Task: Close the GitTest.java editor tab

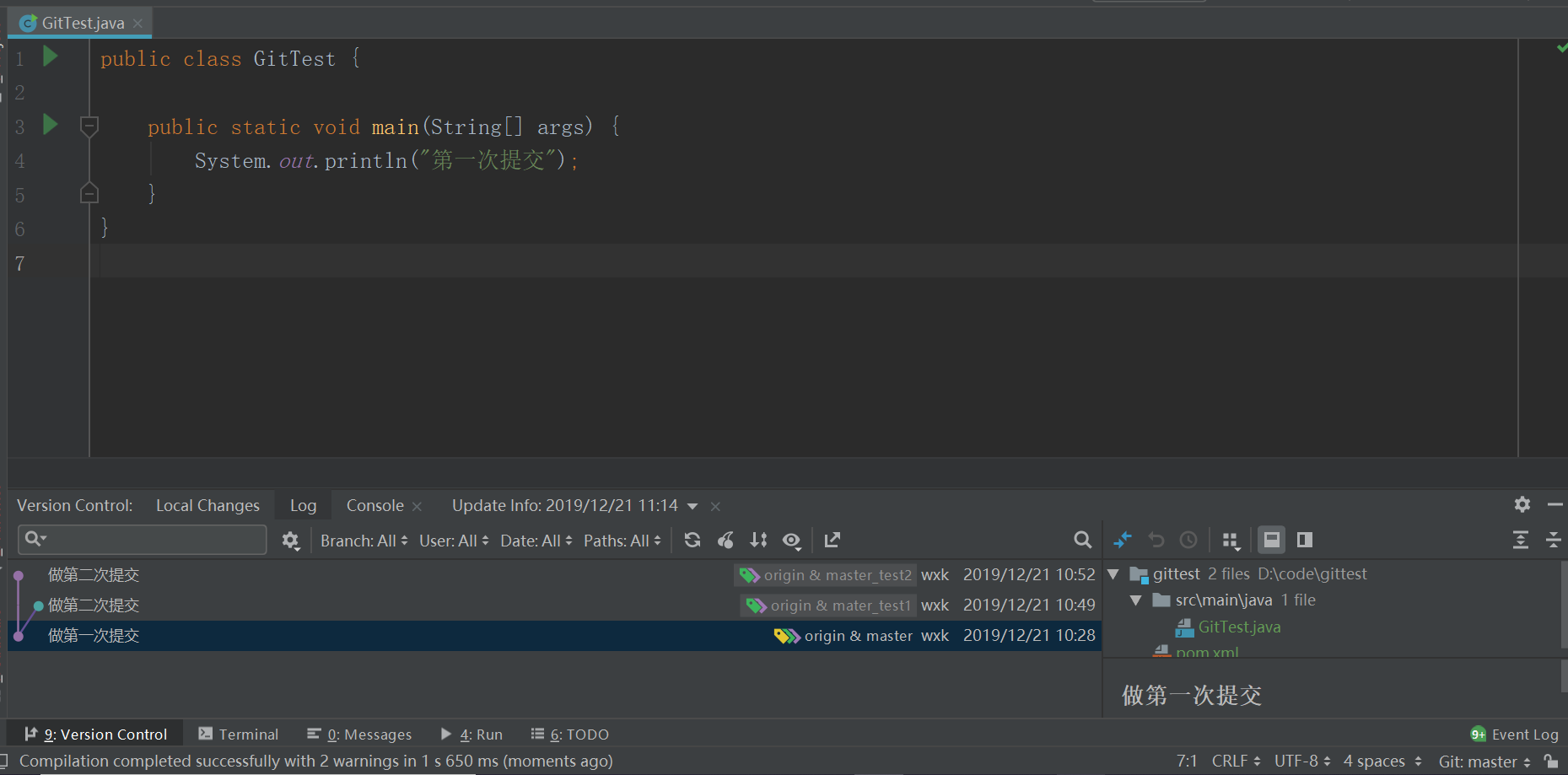Action: 137,23
